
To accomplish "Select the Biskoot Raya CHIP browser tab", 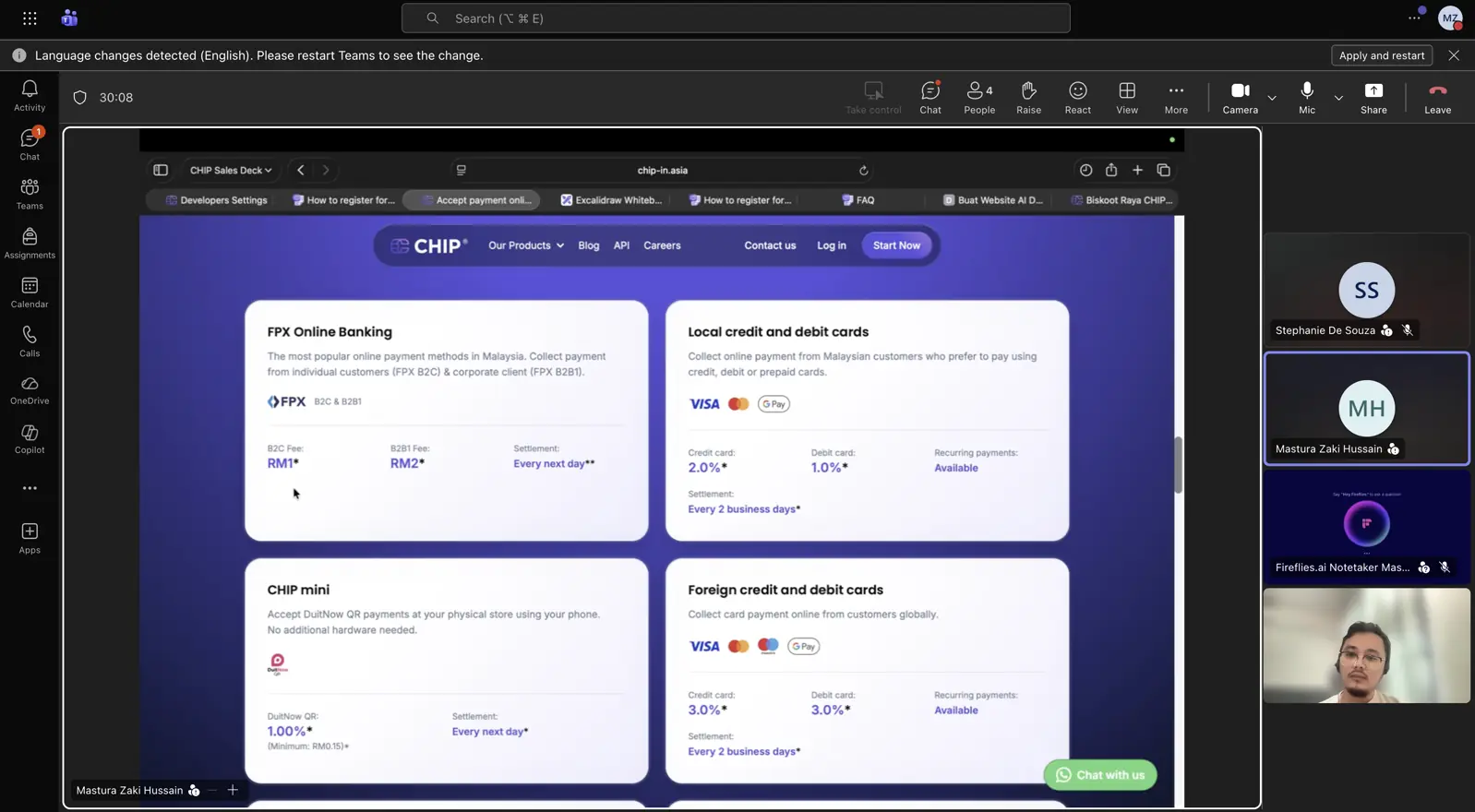I will coord(1121,200).
